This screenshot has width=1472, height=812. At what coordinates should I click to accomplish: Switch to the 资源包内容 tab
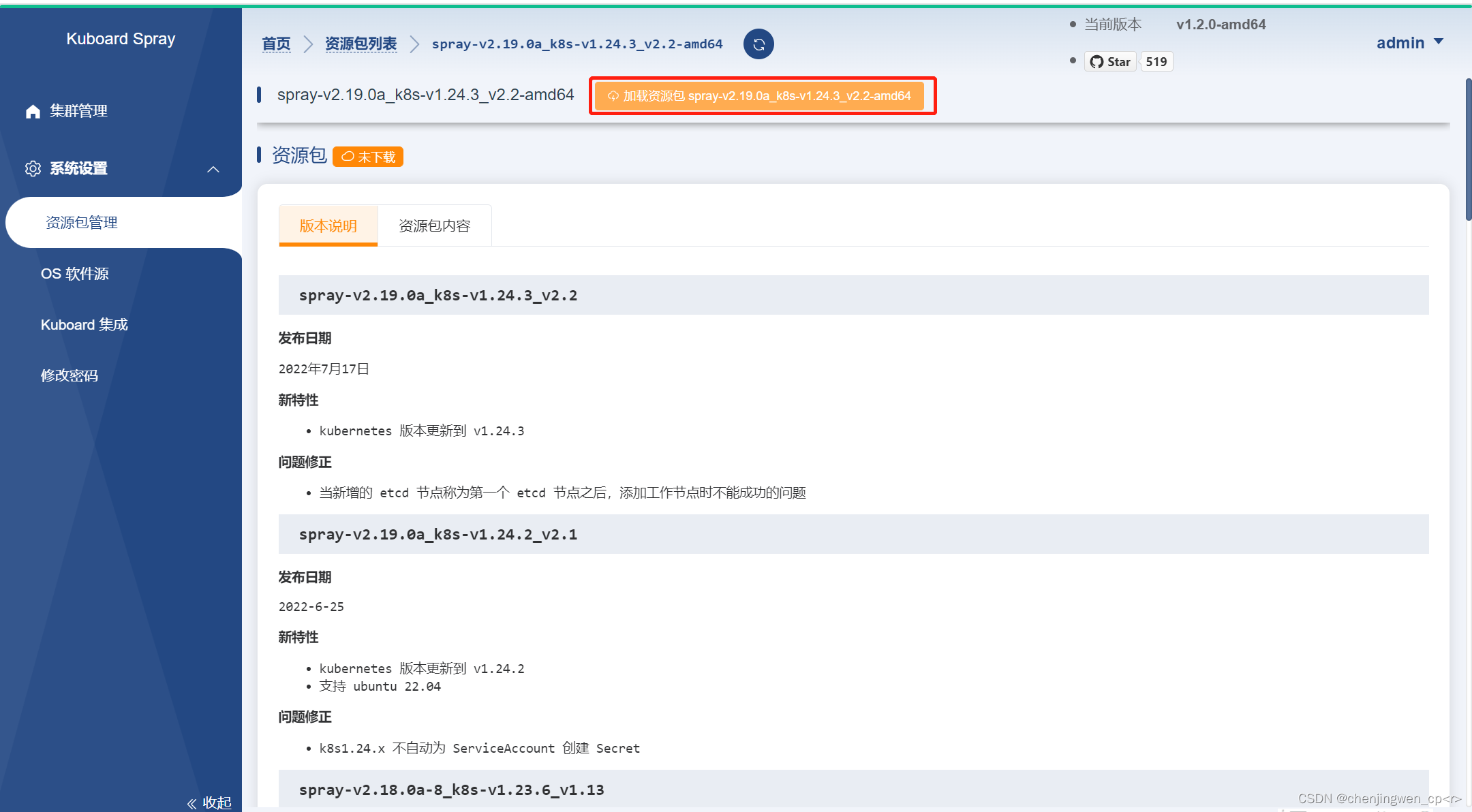tap(435, 225)
